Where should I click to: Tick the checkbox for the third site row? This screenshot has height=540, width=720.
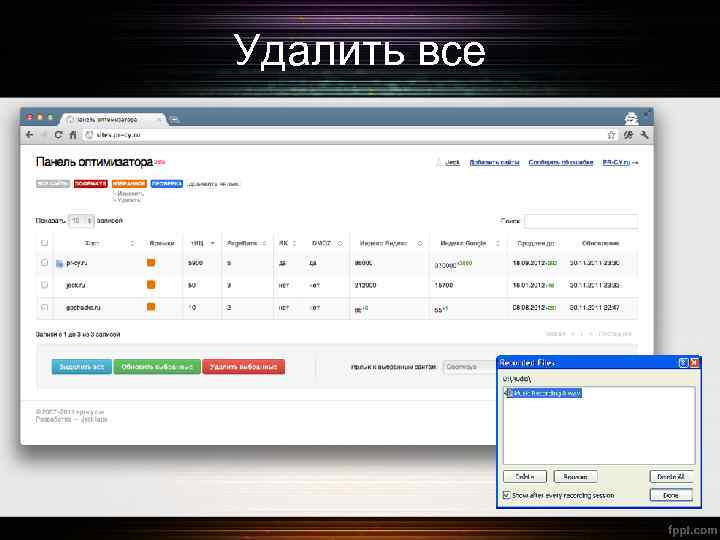pos(45,307)
